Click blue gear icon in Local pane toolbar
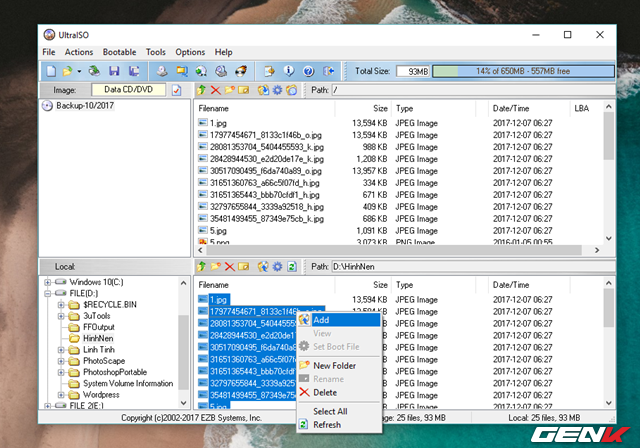The height and width of the screenshot is (448, 640). (x=278, y=266)
